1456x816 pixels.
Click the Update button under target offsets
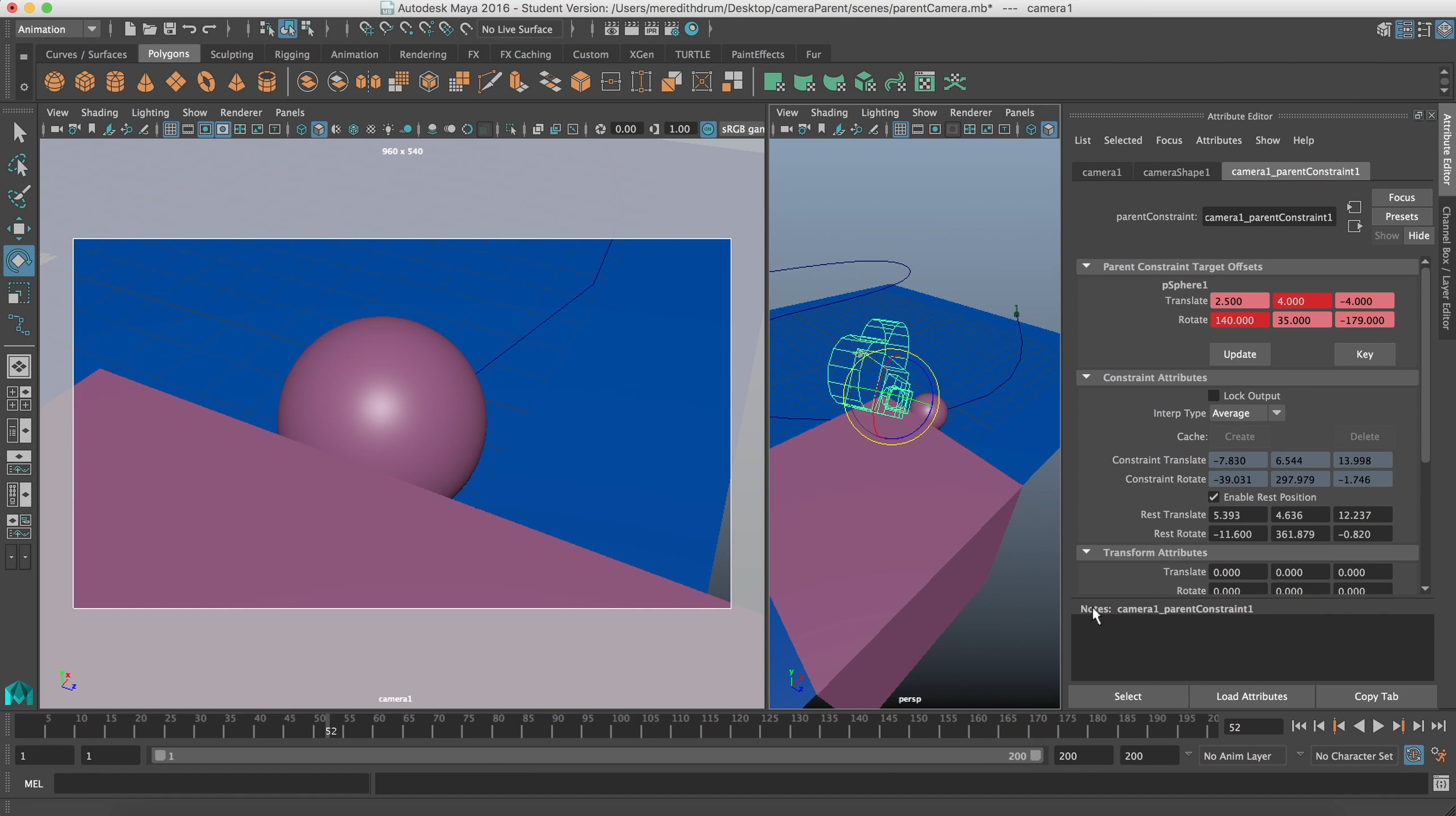click(x=1239, y=354)
